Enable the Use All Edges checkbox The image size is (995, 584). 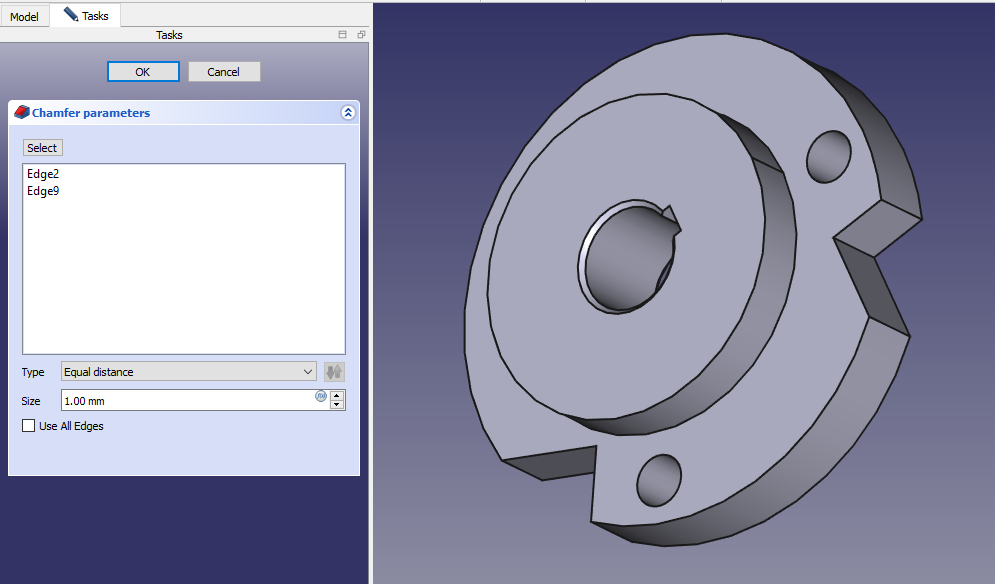[28, 426]
